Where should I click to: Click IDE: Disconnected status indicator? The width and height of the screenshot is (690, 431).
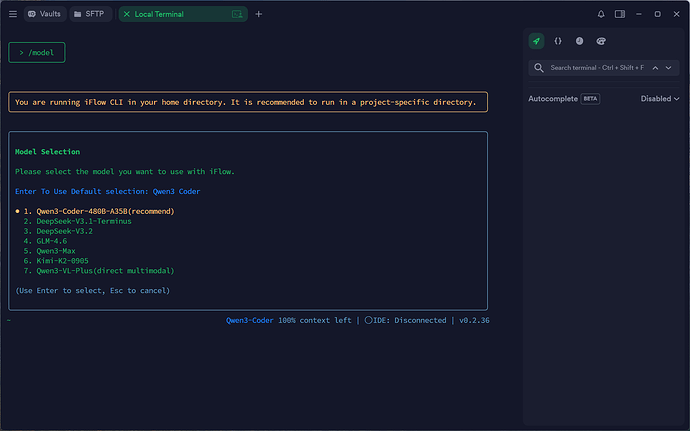click(x=405, y=320)
